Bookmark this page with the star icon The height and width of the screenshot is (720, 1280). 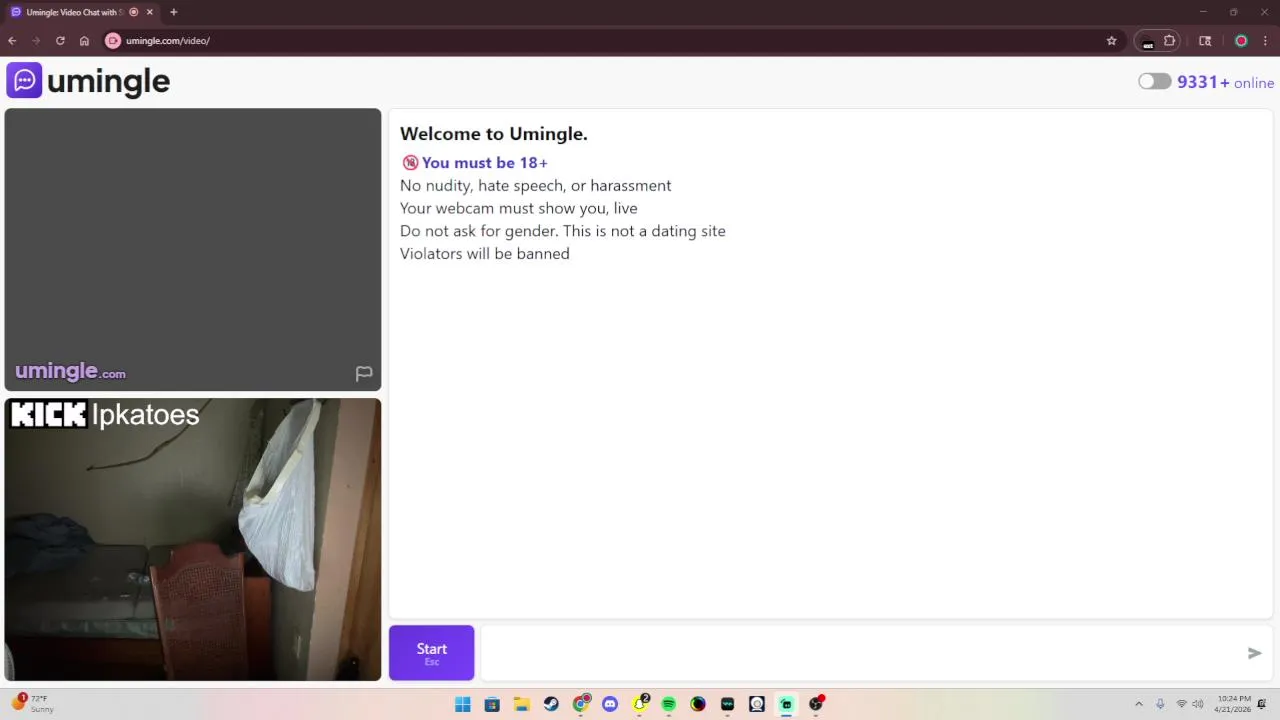pyautogui.click(x=1111, y=41)
